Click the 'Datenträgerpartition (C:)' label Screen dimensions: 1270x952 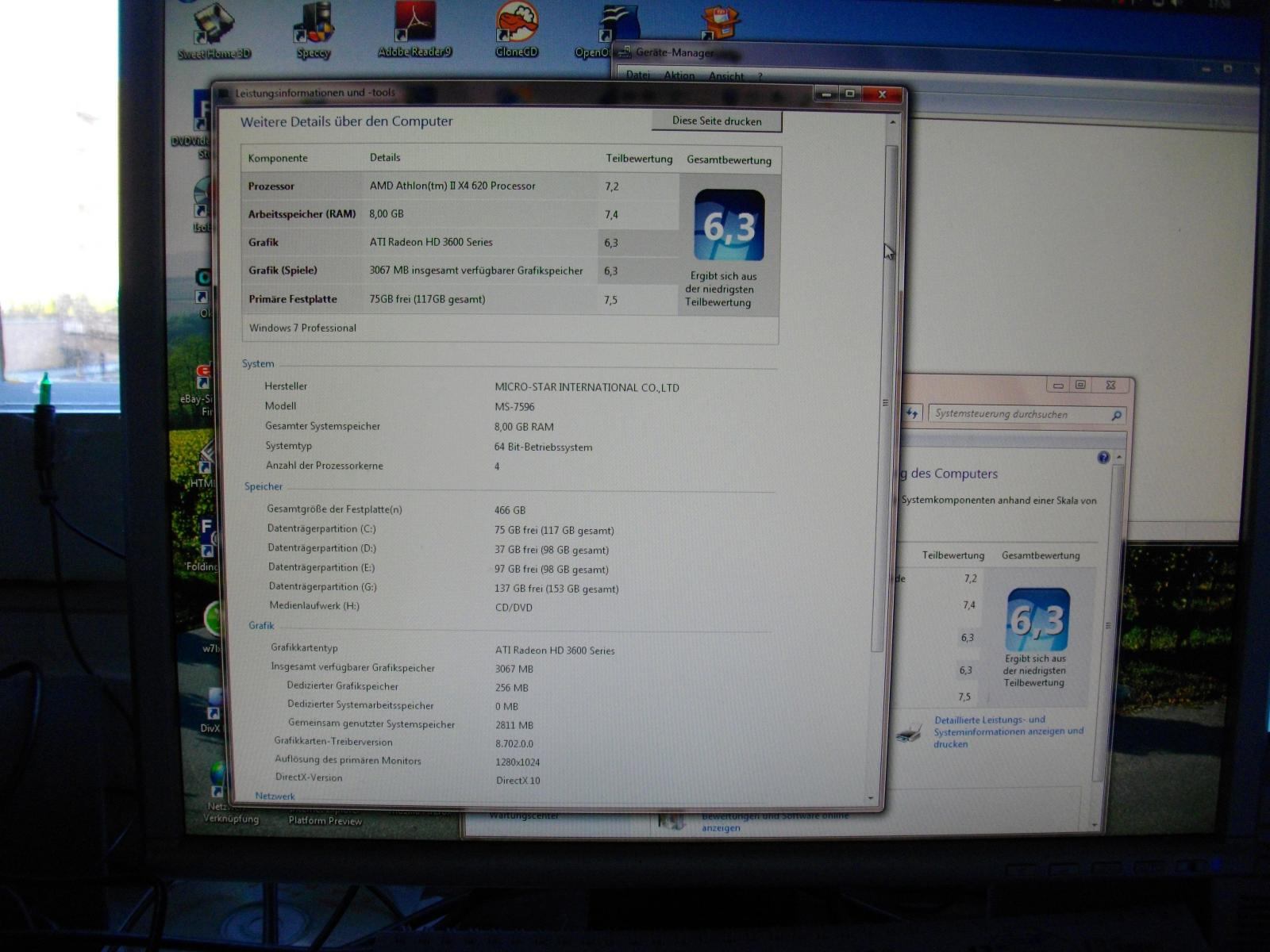pos(321,528)
